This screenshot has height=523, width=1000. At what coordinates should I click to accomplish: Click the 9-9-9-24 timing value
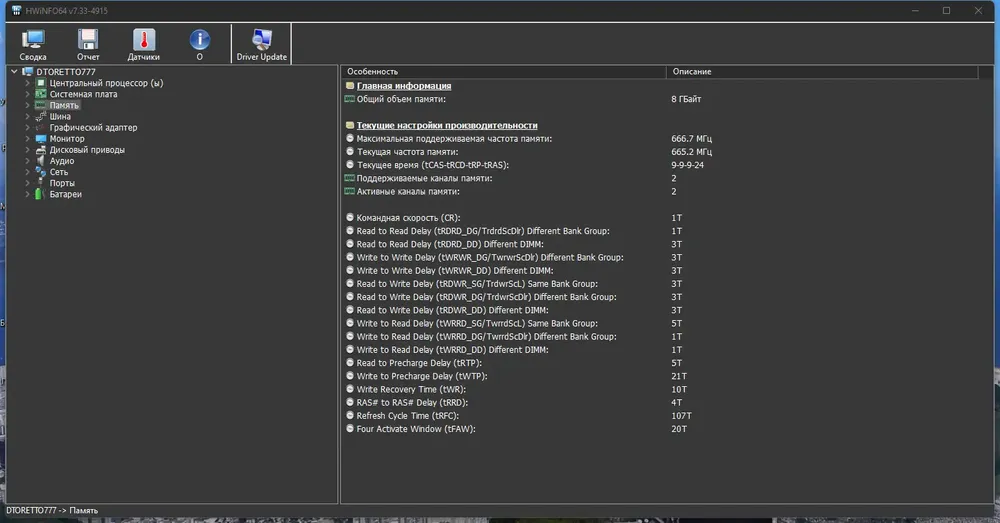click(x=688, y=165)
